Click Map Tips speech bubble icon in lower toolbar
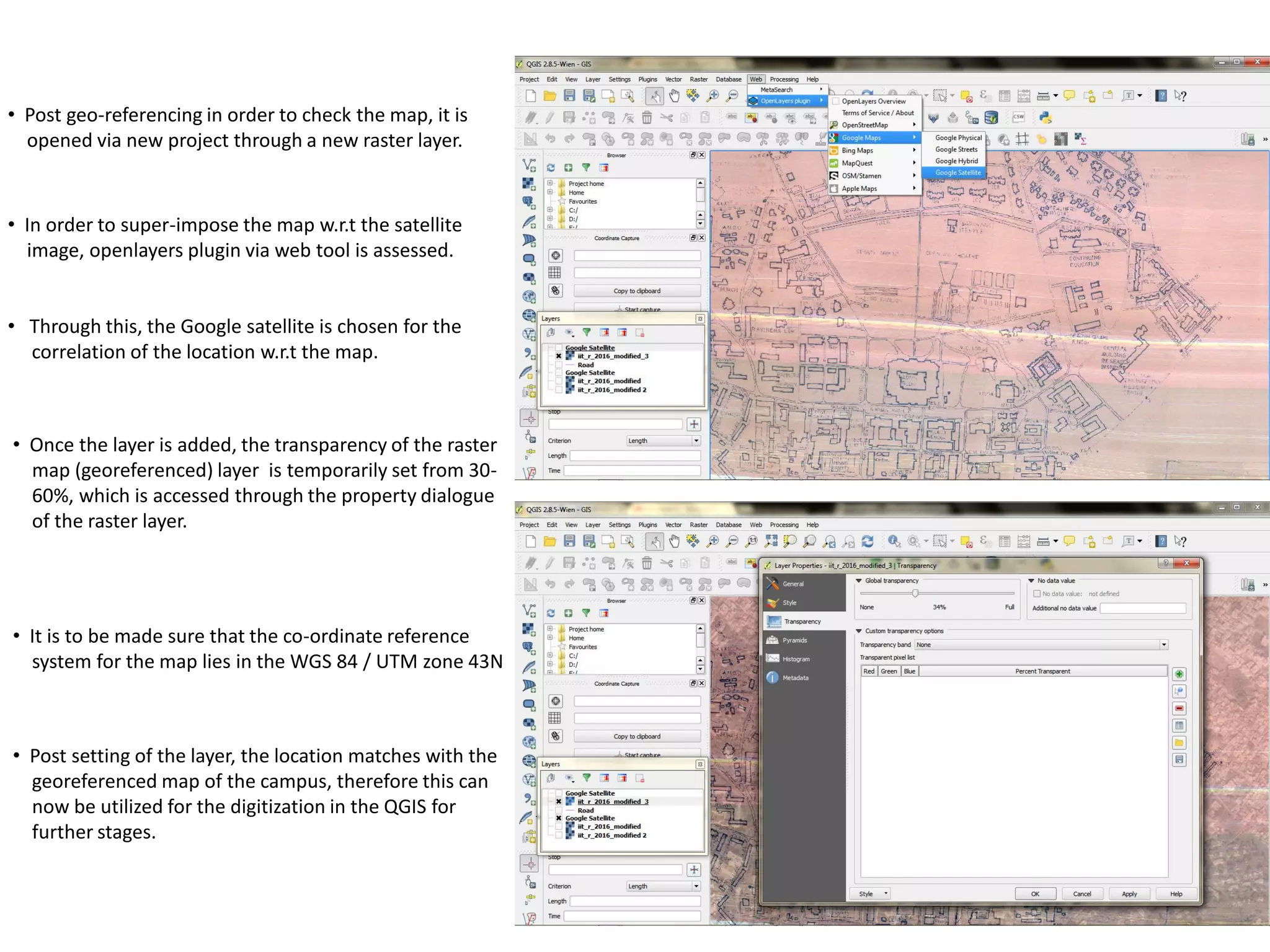The width and height of the screenshot is (1270, 952). [x=1069, y=541]
